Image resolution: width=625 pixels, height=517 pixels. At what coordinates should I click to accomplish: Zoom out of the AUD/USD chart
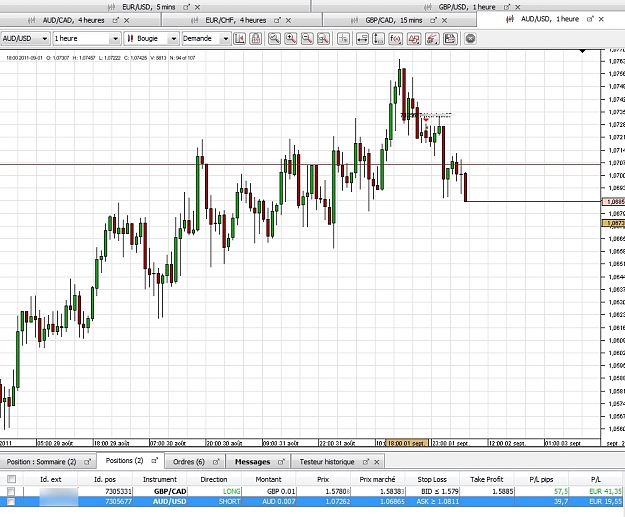pos(307,39)
